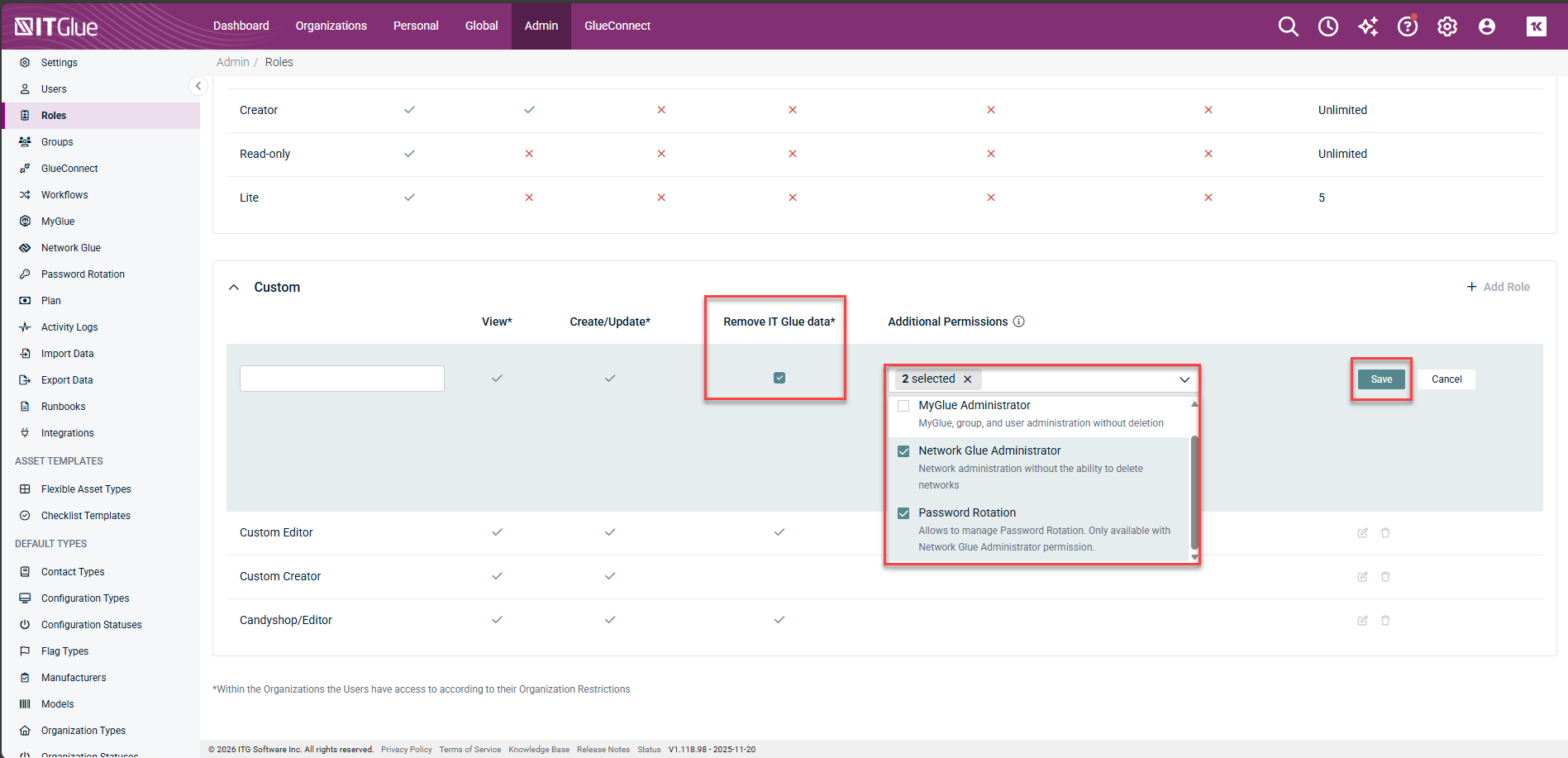Viewport: 1568px width, 758px height.
Task: Edit the Custom Editor role
Action: pos(1362,533)
